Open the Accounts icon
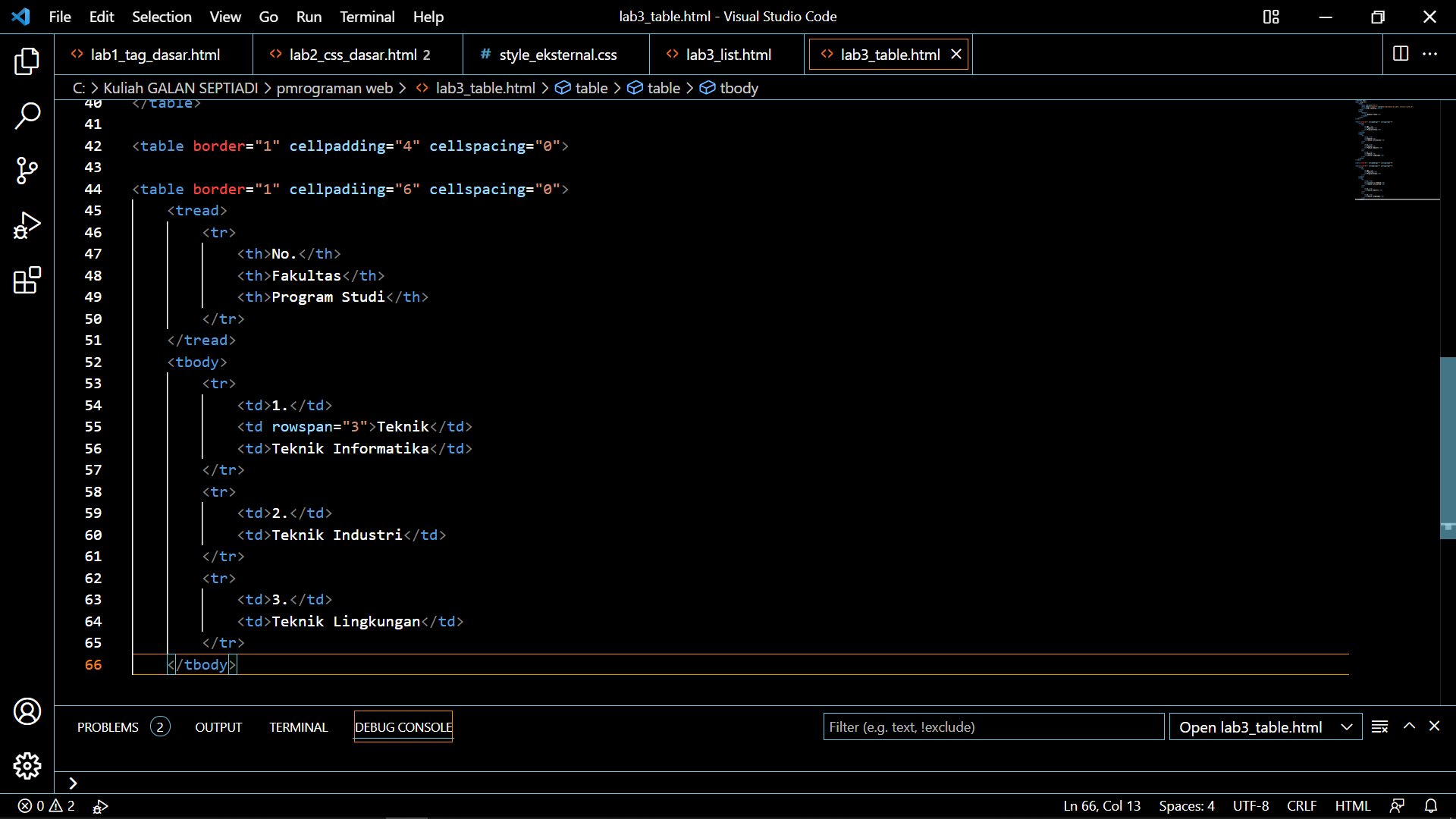This screenshot has width=1456, height=819. (27, 711)
